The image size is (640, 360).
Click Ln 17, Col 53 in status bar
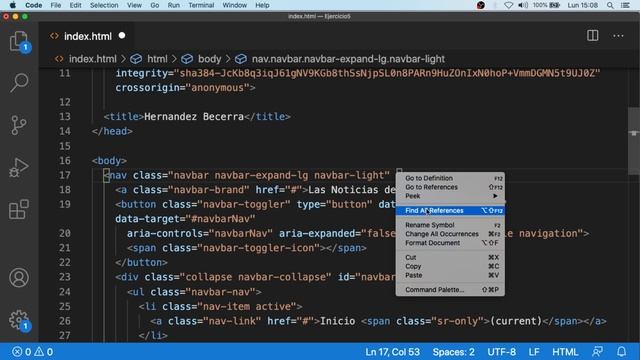click(392, 352)
